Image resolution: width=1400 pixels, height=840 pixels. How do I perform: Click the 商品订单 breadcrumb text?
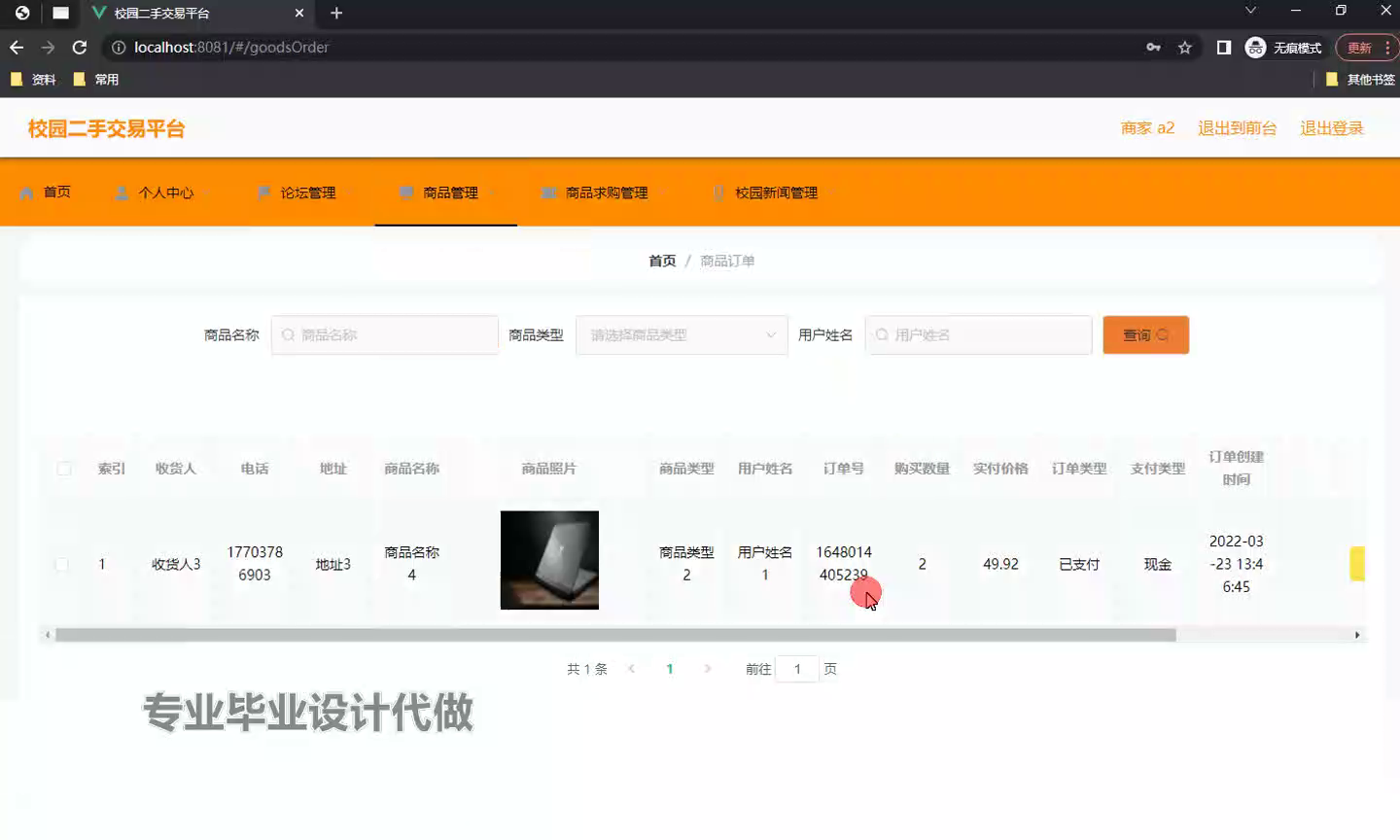727,261
